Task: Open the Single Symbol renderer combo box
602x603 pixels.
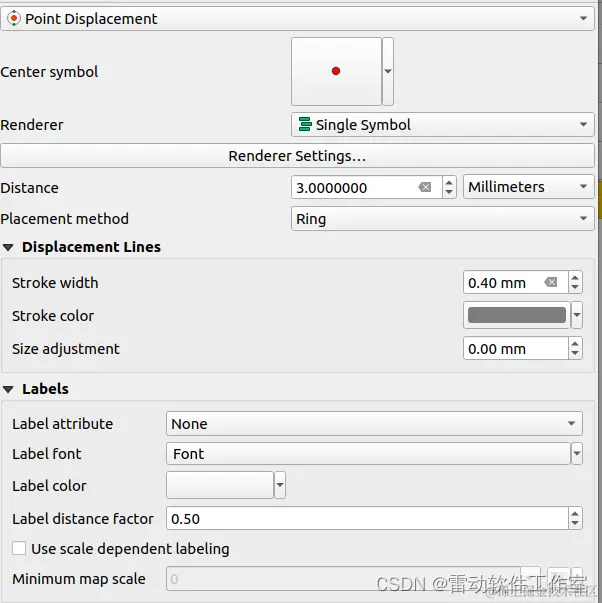Action: tap(443, 125)
